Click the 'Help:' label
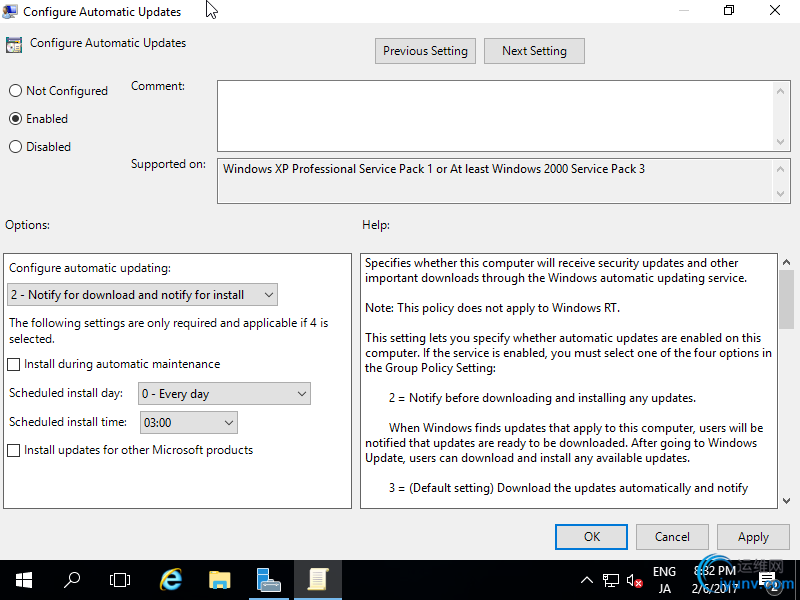The width and height of the screenshot is (800, 600). point(376,225)
